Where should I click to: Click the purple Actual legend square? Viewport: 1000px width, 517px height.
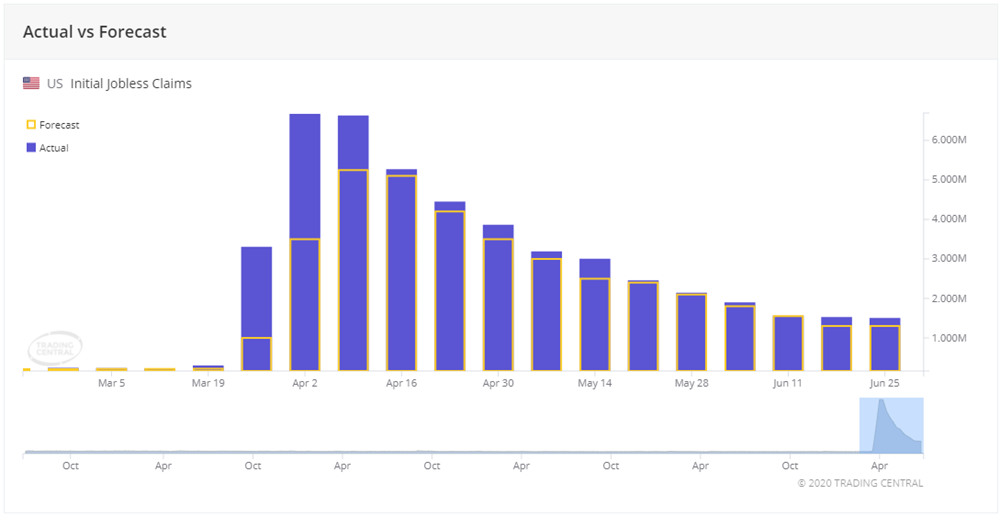coord(31,147)
